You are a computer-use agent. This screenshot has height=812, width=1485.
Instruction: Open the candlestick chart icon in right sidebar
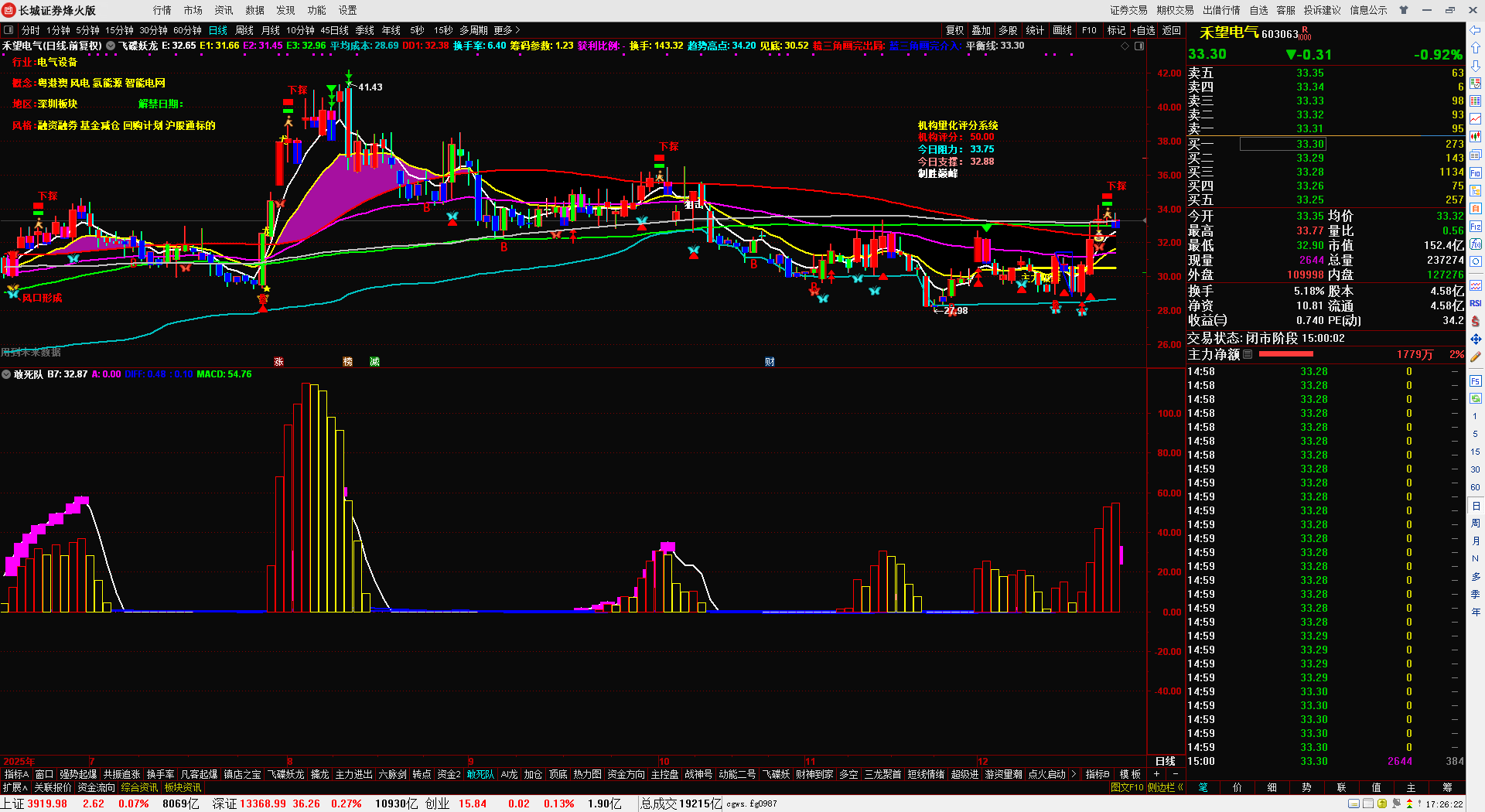(1476, 137)
